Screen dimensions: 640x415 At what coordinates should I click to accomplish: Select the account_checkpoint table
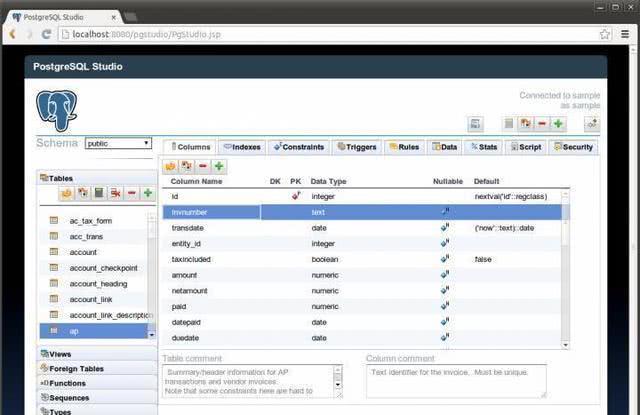click(93, 268)
